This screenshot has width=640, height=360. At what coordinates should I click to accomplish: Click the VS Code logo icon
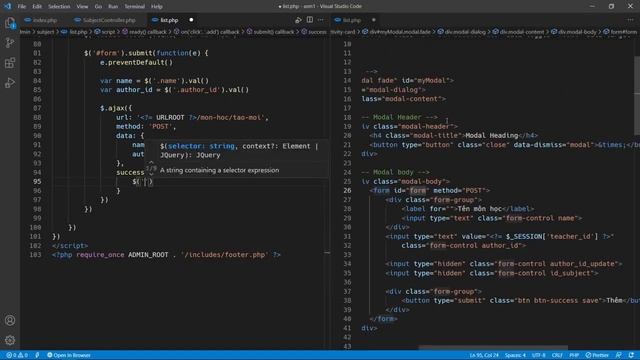tap(7, 6)
